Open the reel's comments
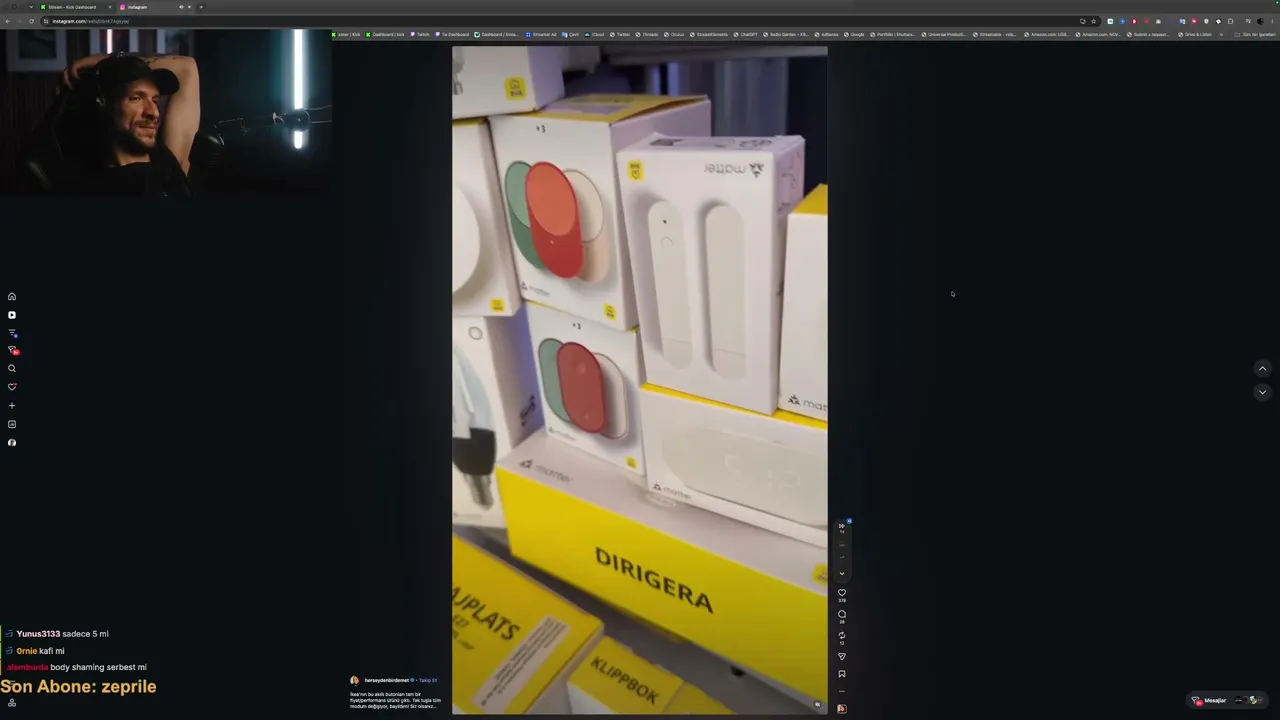Screen dimensions: 1280x720 pos(842,614)
